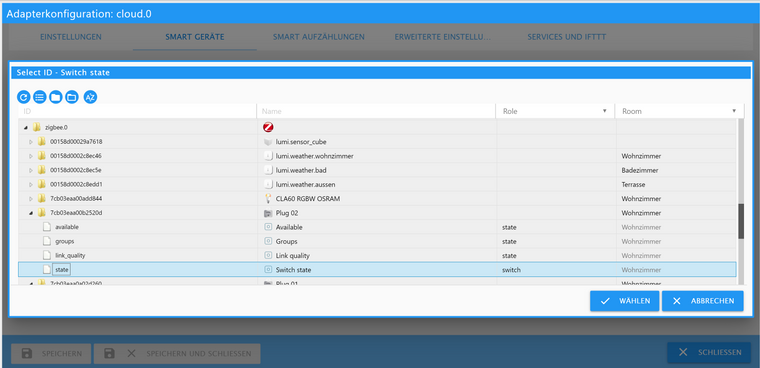Image resolution: width=760 pixels, height=368 pixels.
Task: Click the Name filter input field
Action: tap(377, 111)
